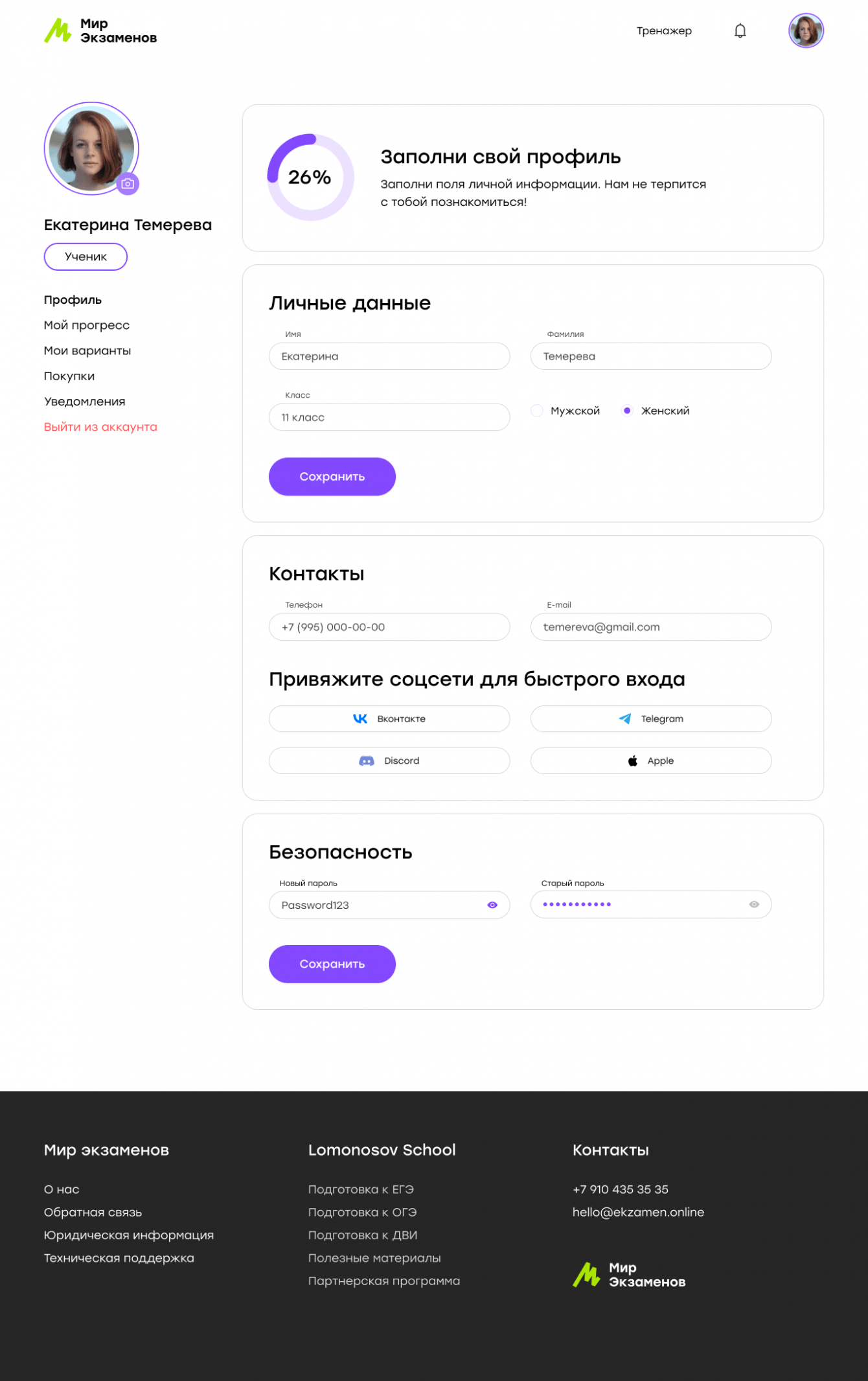The width and height of the screenshot is (868, 1381).
Task: Open the user avatar in top bar
Action: 805,31
